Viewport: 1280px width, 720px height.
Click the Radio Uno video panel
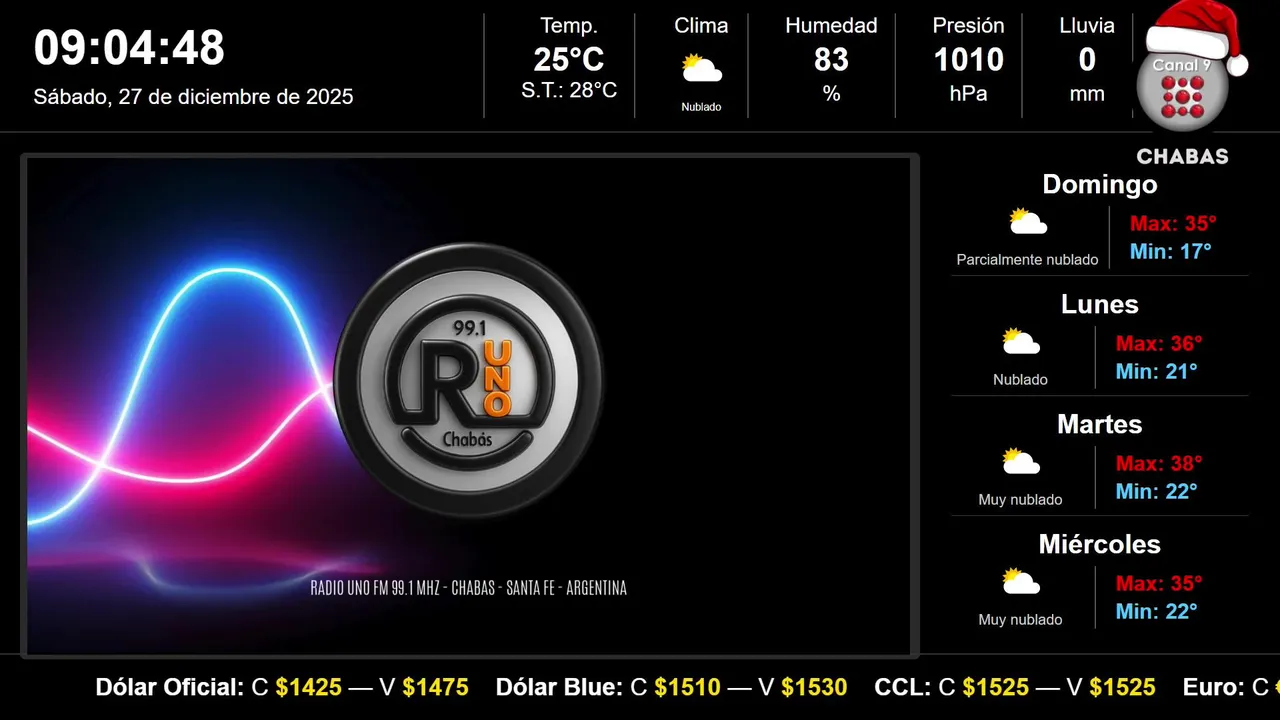(469, 406)
